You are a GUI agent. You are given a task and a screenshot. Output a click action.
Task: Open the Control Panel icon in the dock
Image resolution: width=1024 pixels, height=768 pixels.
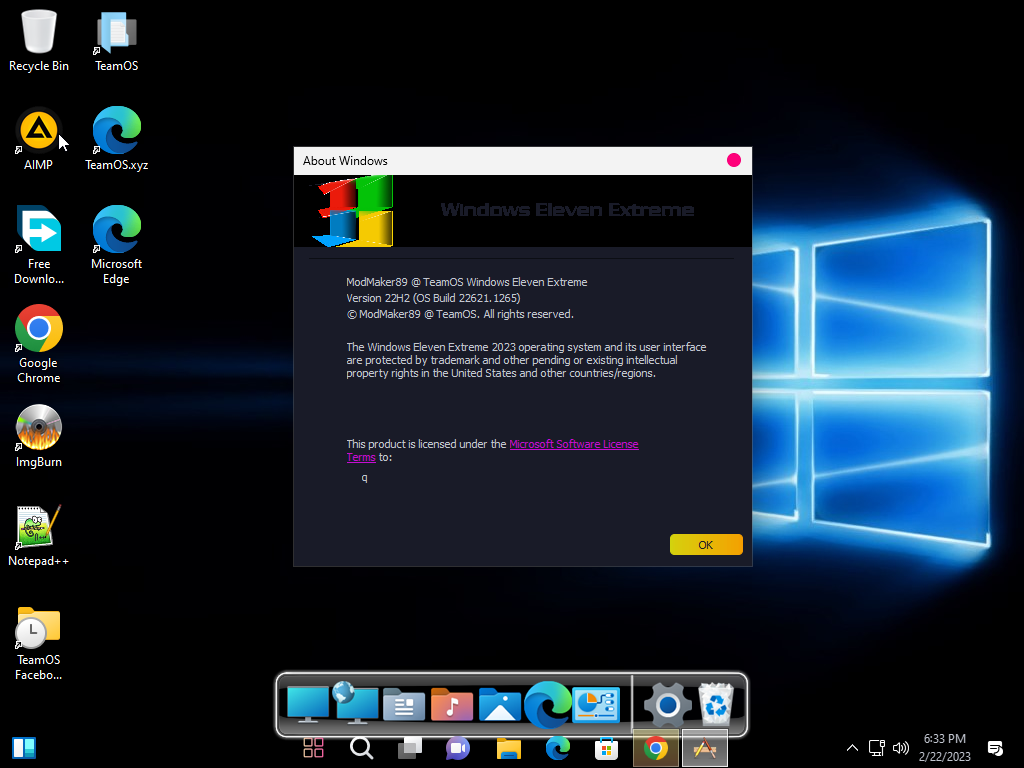point(596,705)
